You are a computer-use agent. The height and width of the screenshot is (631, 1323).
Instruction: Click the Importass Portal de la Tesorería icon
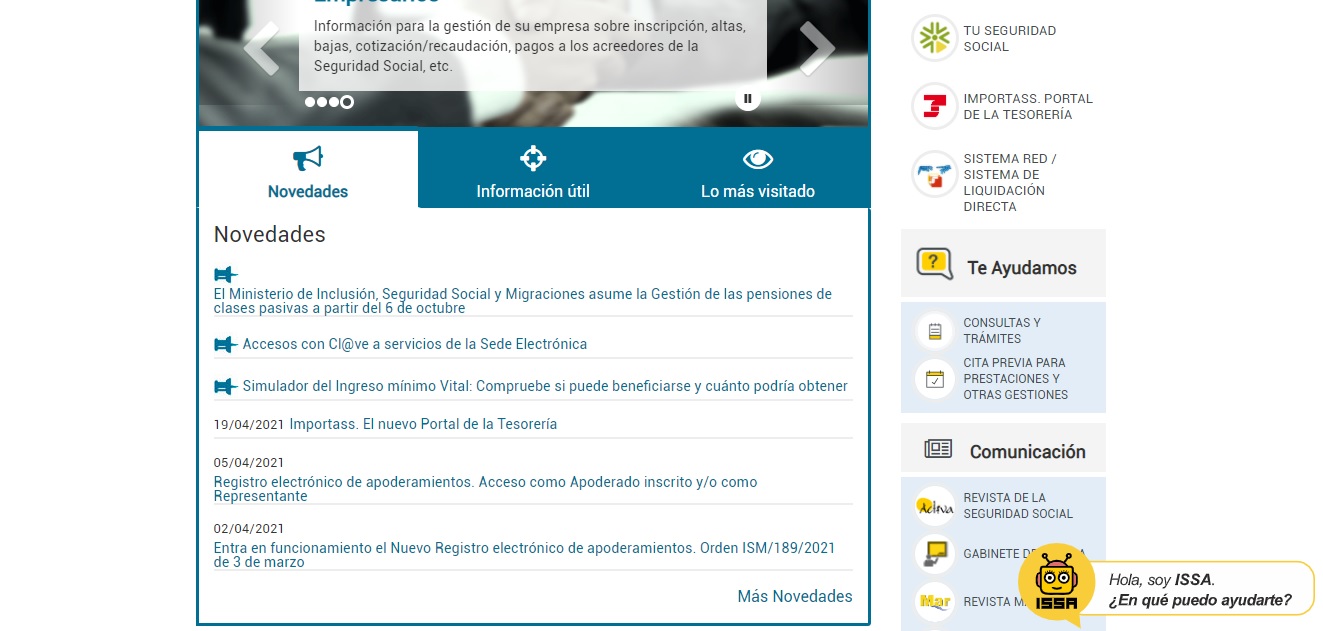point(934,105)
